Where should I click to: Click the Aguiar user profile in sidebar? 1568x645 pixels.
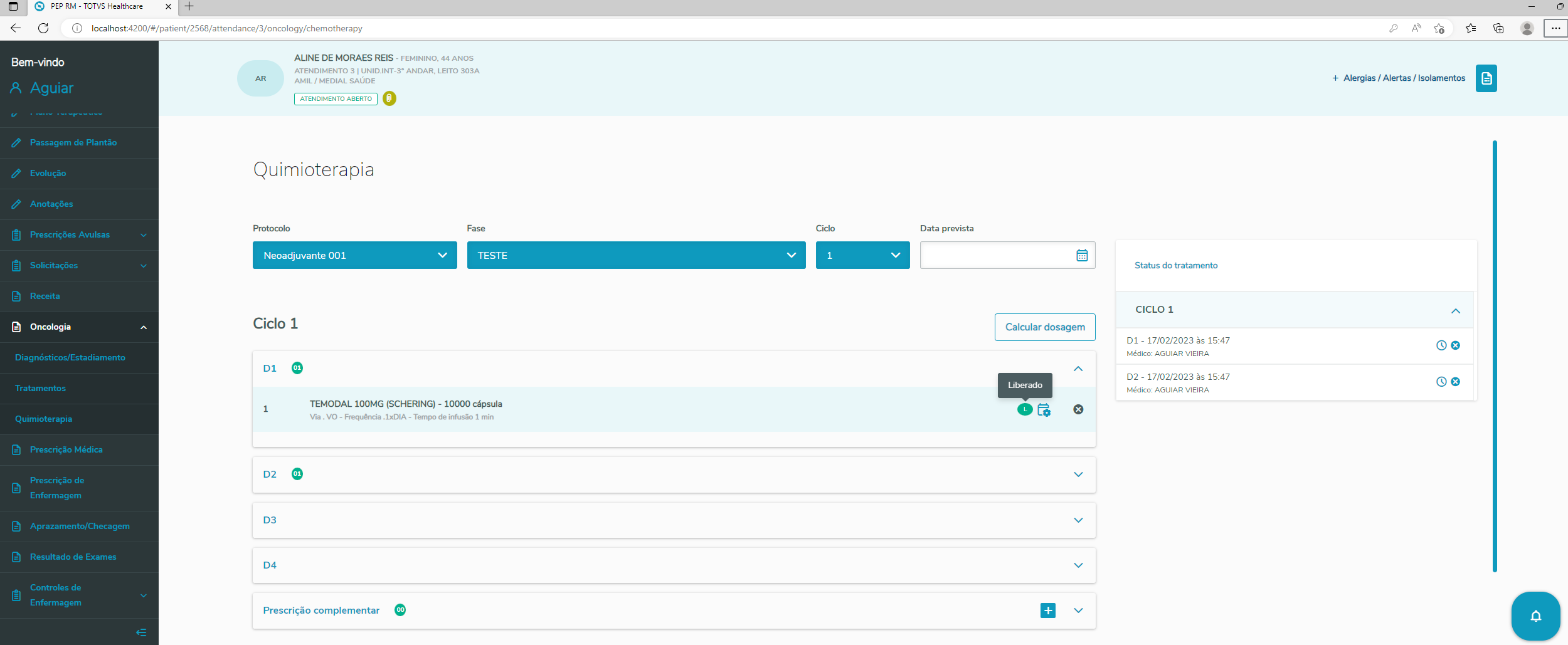click(x=42, y=88)
